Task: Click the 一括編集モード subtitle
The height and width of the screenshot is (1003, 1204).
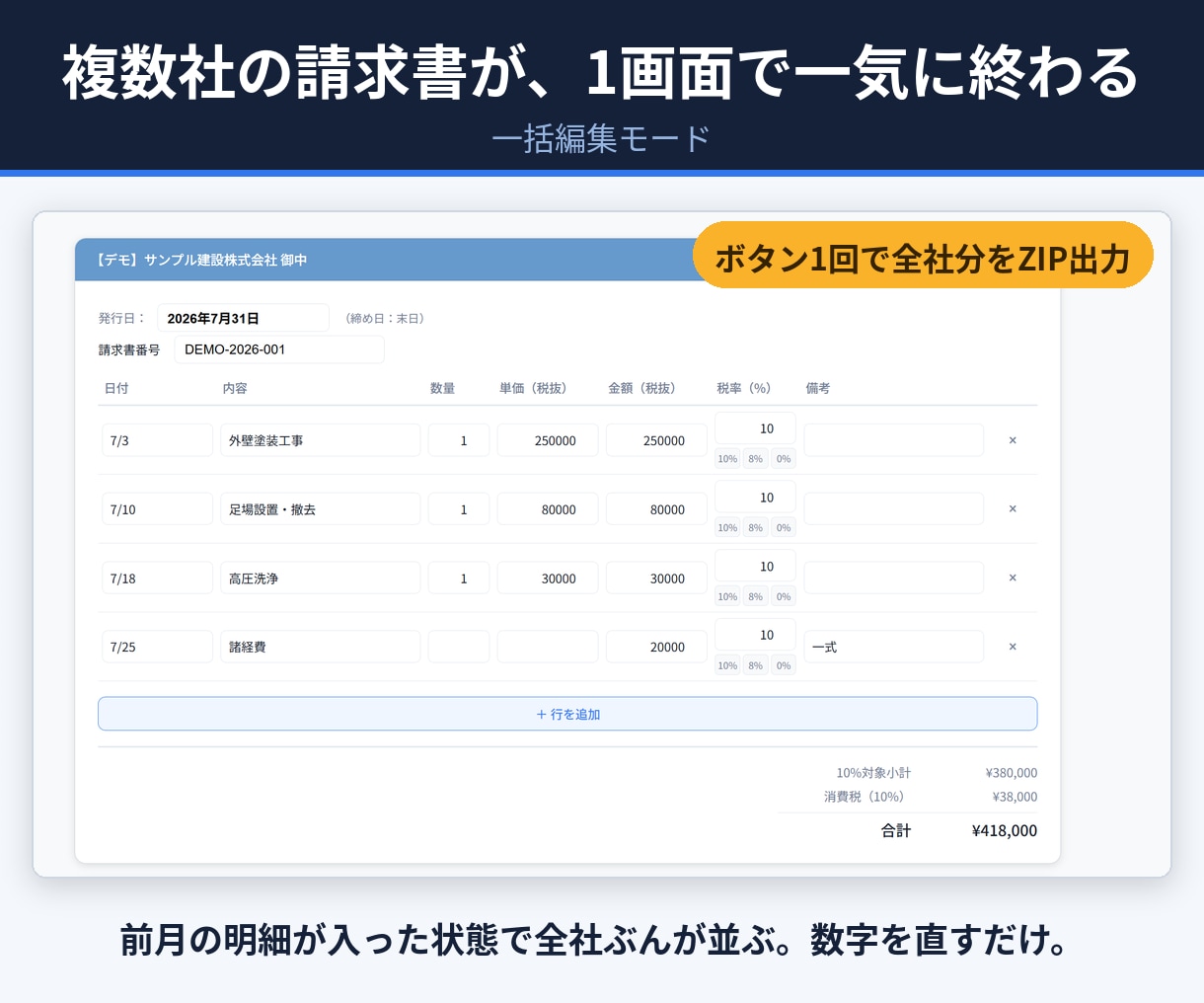Action: pyautogui.click(x=602, y=139)
